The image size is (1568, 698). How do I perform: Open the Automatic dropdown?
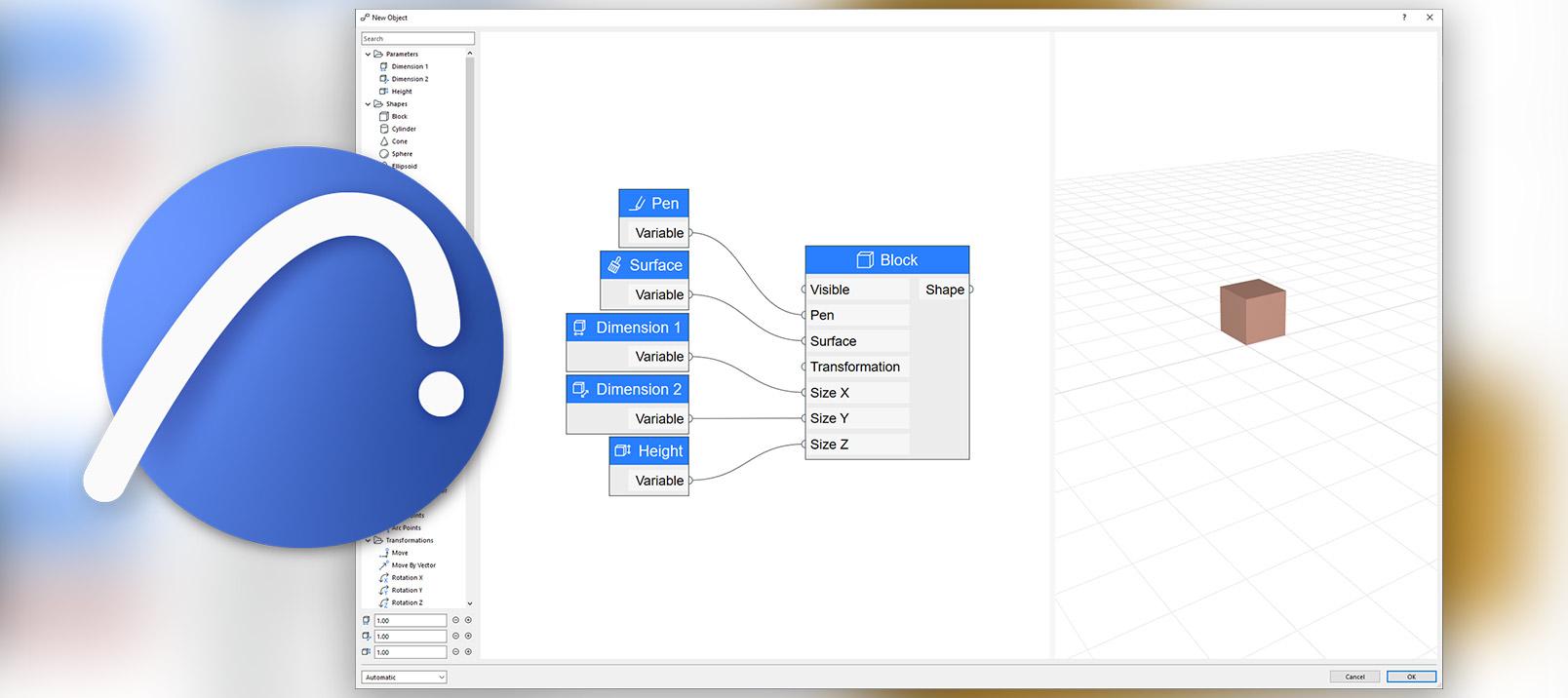(x=404, y=678)
